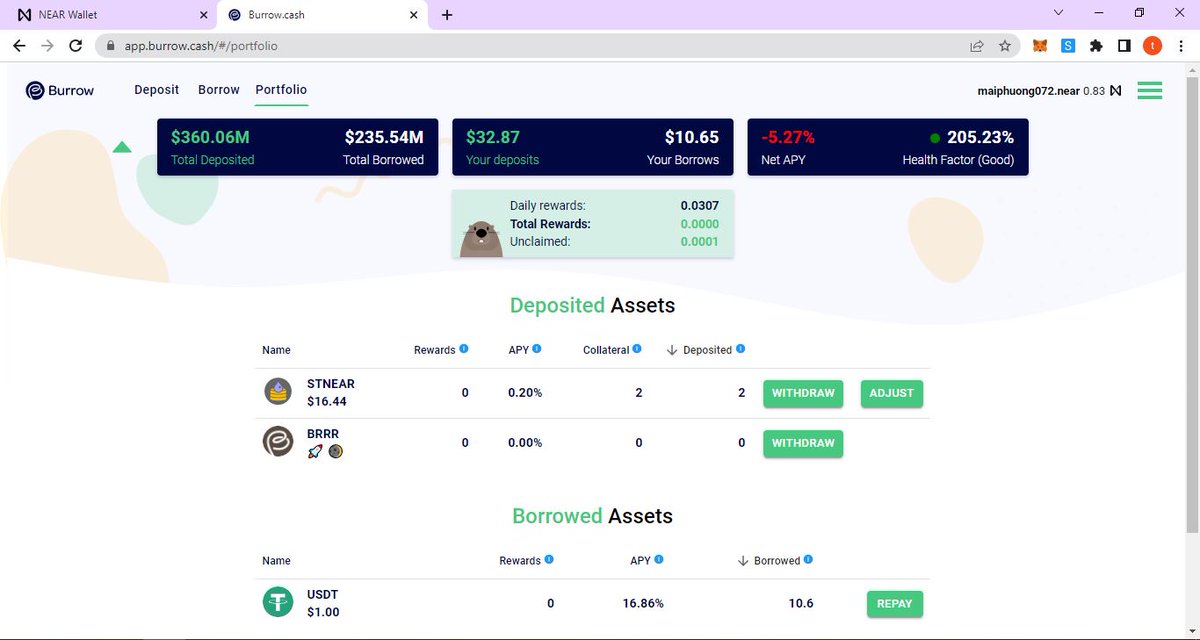Repay USDT loan
1200x640 pixels.
(x=895, y=604)
